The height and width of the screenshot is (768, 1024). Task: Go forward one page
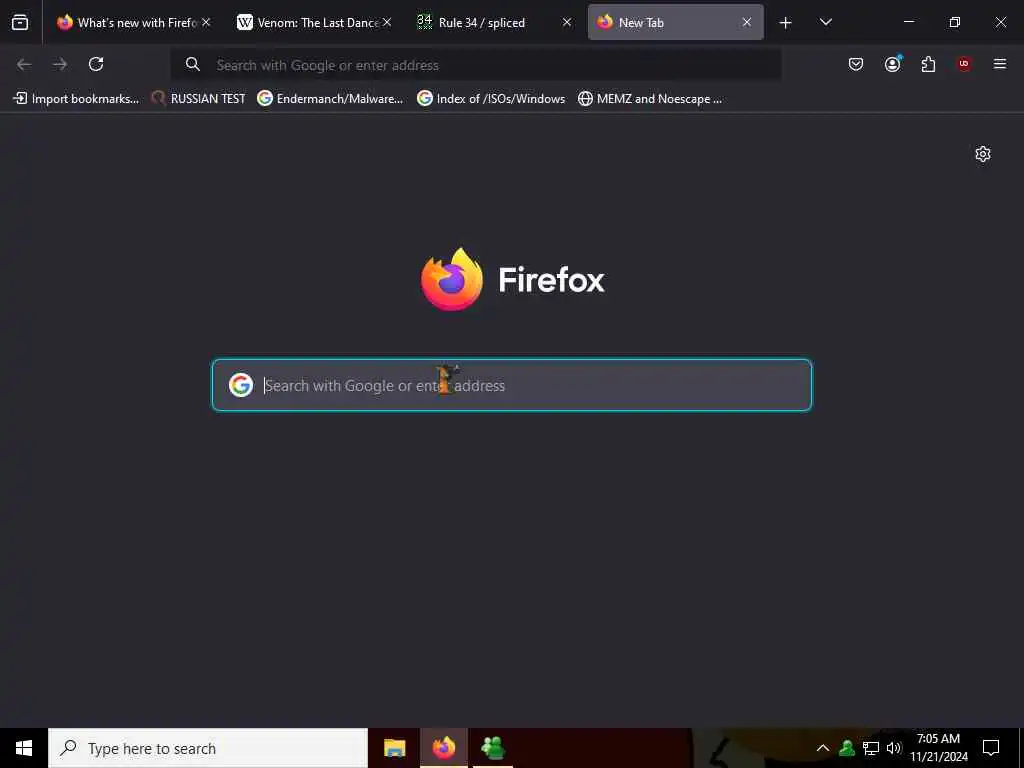(60, 64)
